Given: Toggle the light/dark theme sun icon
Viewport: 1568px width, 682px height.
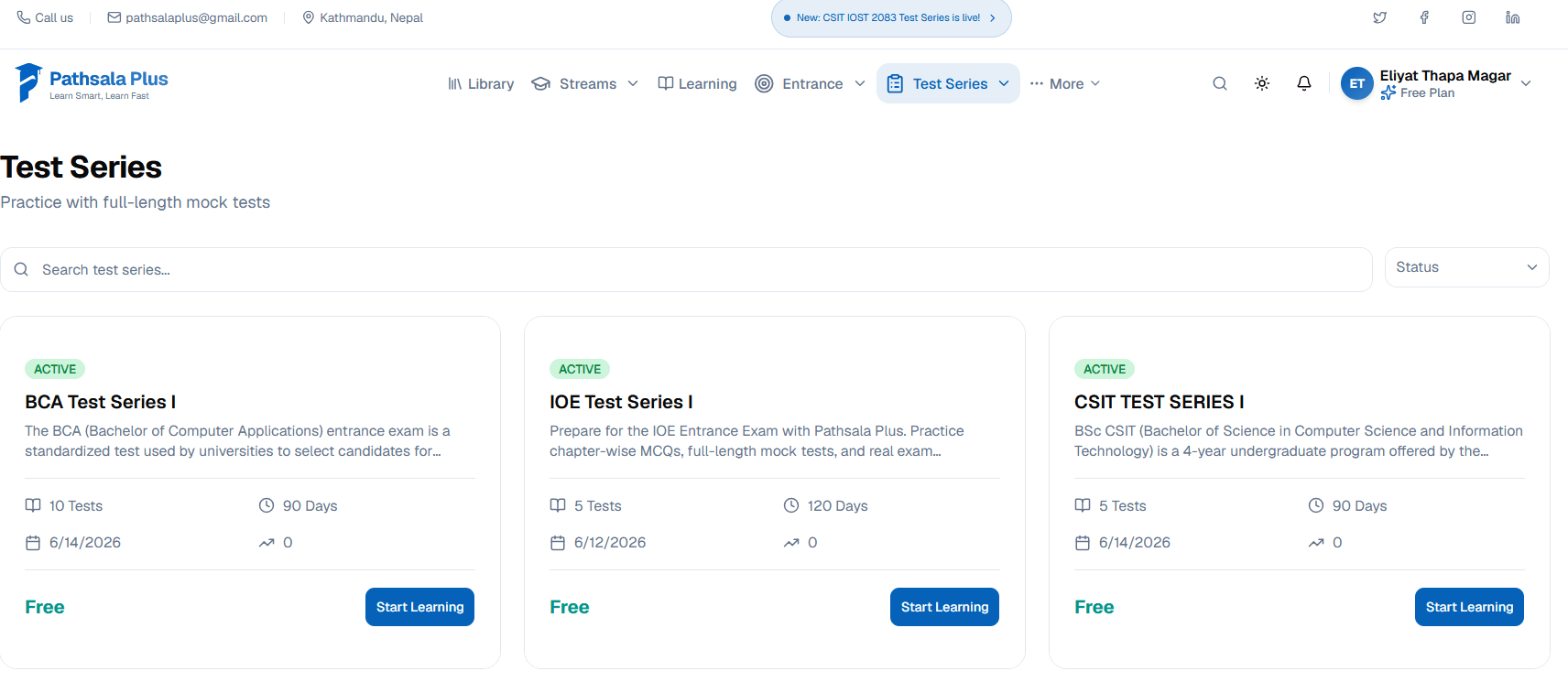Looking at the screenshot, I should pos(1262,83).
